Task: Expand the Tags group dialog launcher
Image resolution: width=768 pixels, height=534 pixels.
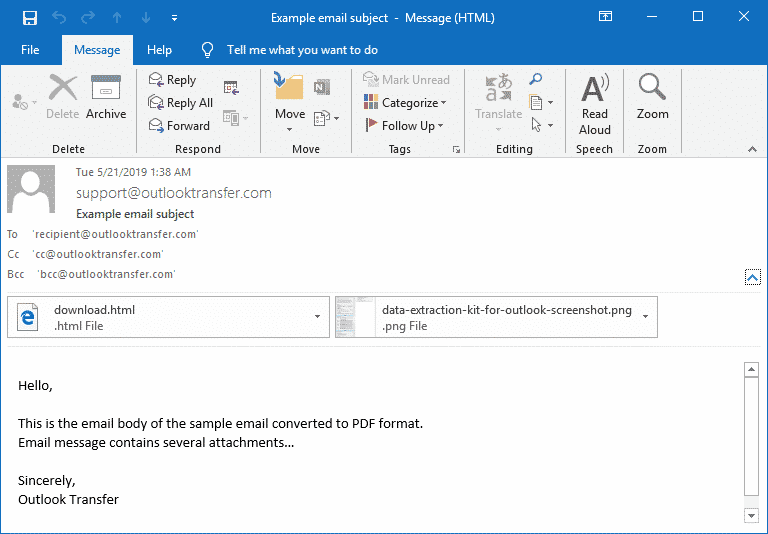Action: click(456, 150)
